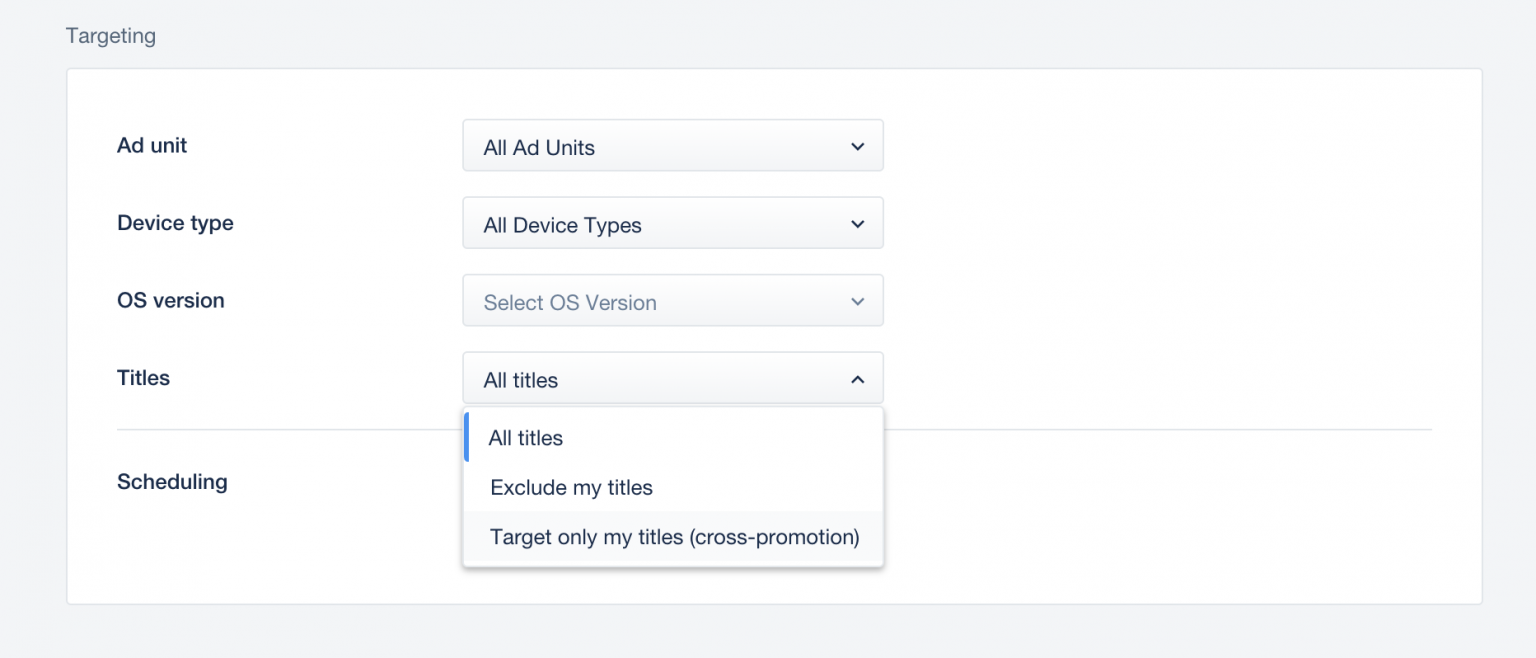This screenshot has width=1536, height=658.
Task: Click the Device type dropdown chevron
Action: pyautogui.click(x=857, y=222)
